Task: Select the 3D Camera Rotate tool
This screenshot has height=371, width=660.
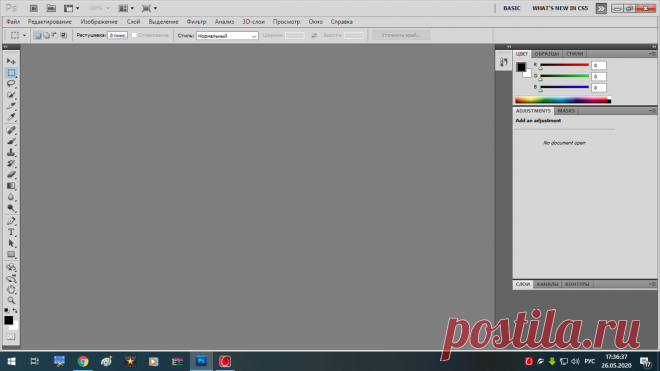Action: click(x=11, y=278)
